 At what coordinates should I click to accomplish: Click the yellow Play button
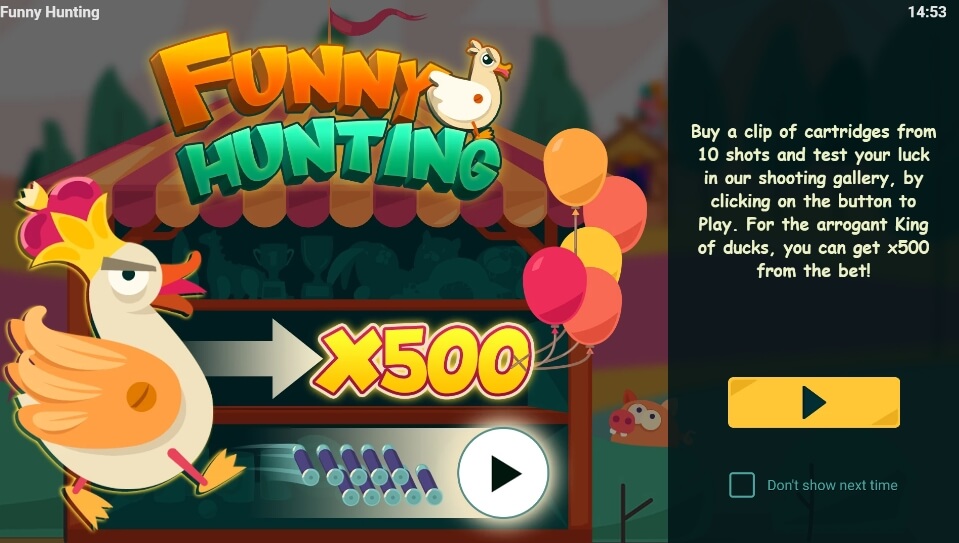click(x=813, y=402)
